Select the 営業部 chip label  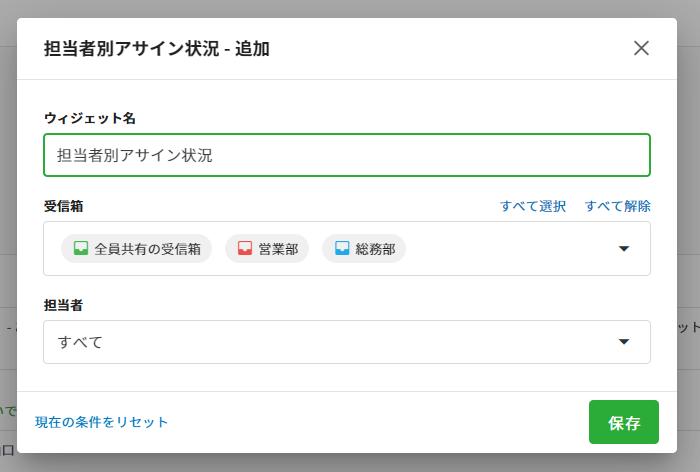278,249
